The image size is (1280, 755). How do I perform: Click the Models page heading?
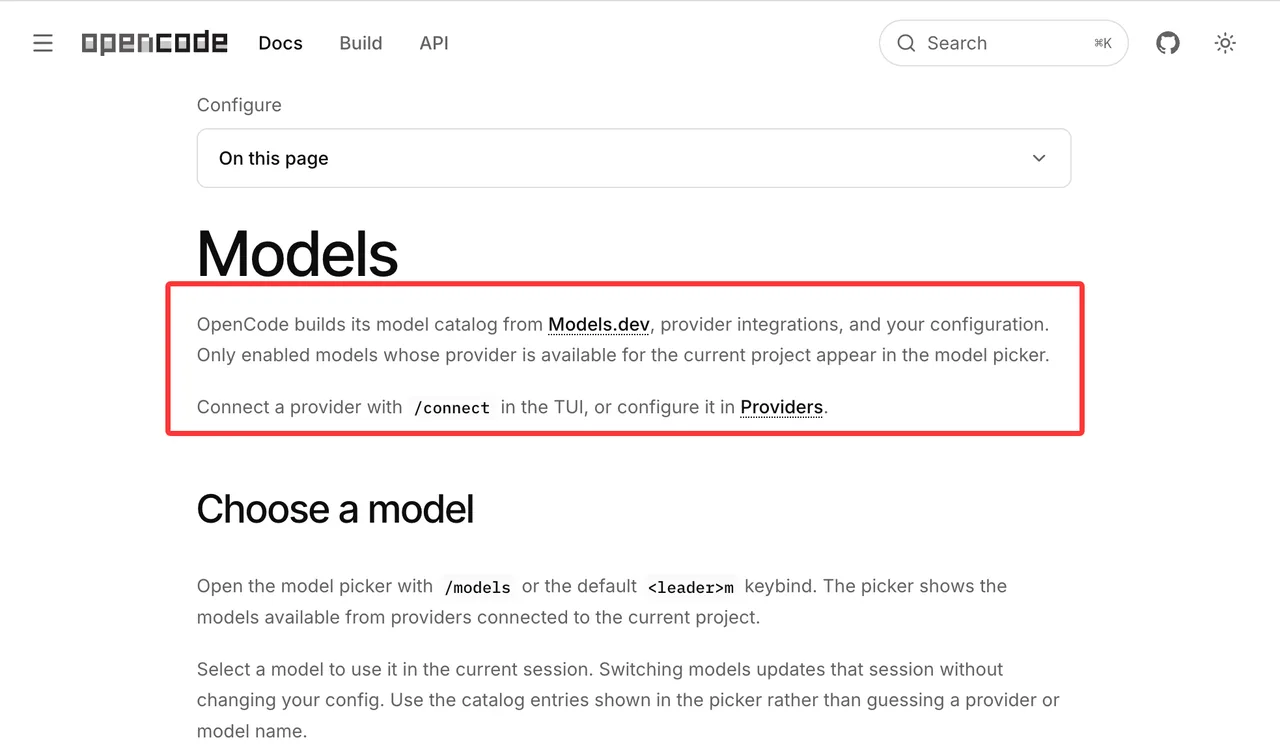(298, 254)
